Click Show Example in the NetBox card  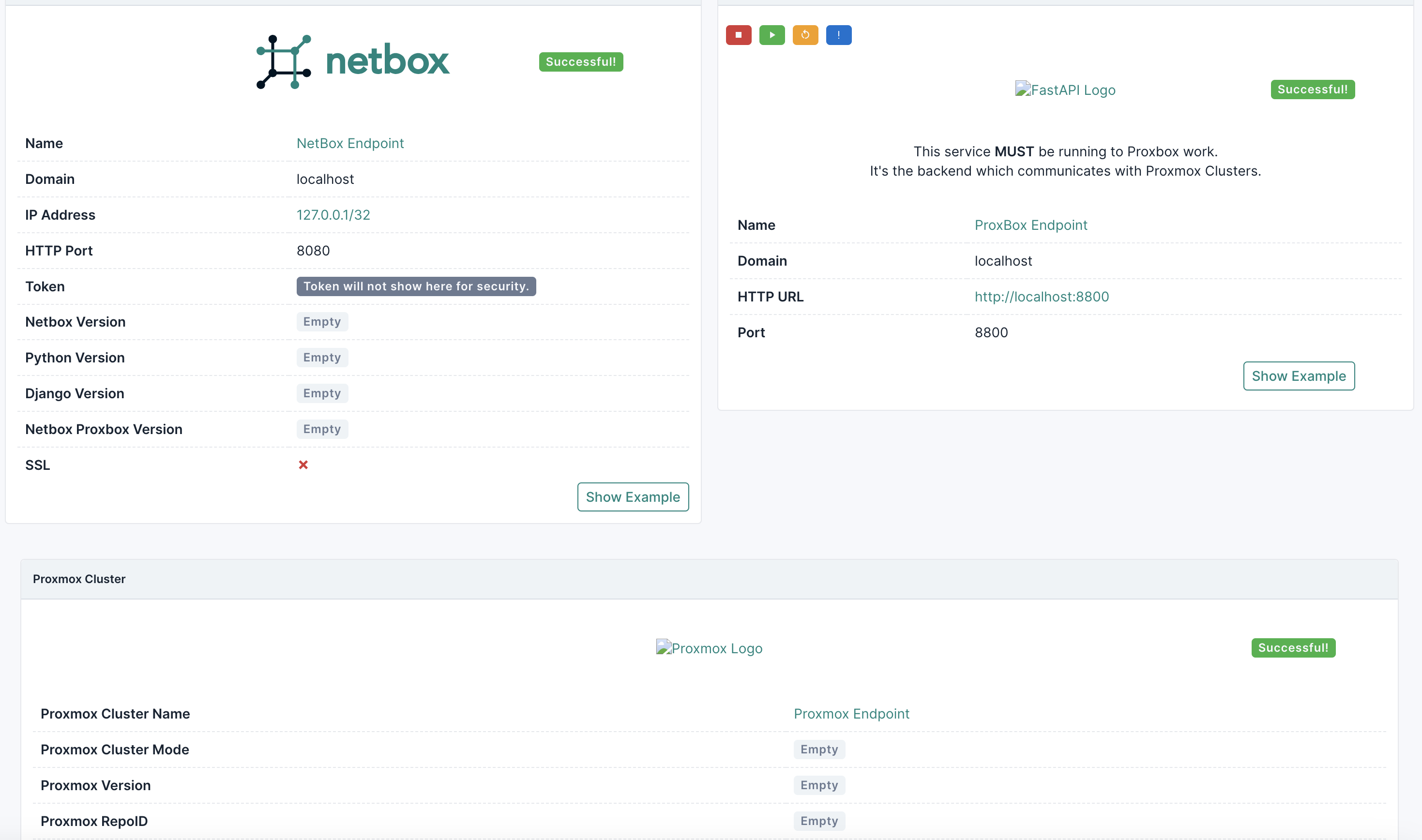(x=633, y=496)
